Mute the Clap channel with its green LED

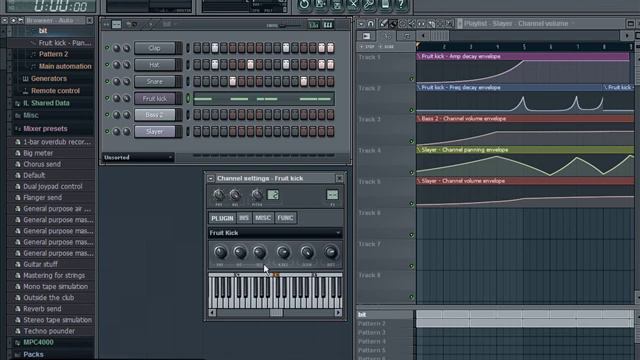tap(107, 48)
